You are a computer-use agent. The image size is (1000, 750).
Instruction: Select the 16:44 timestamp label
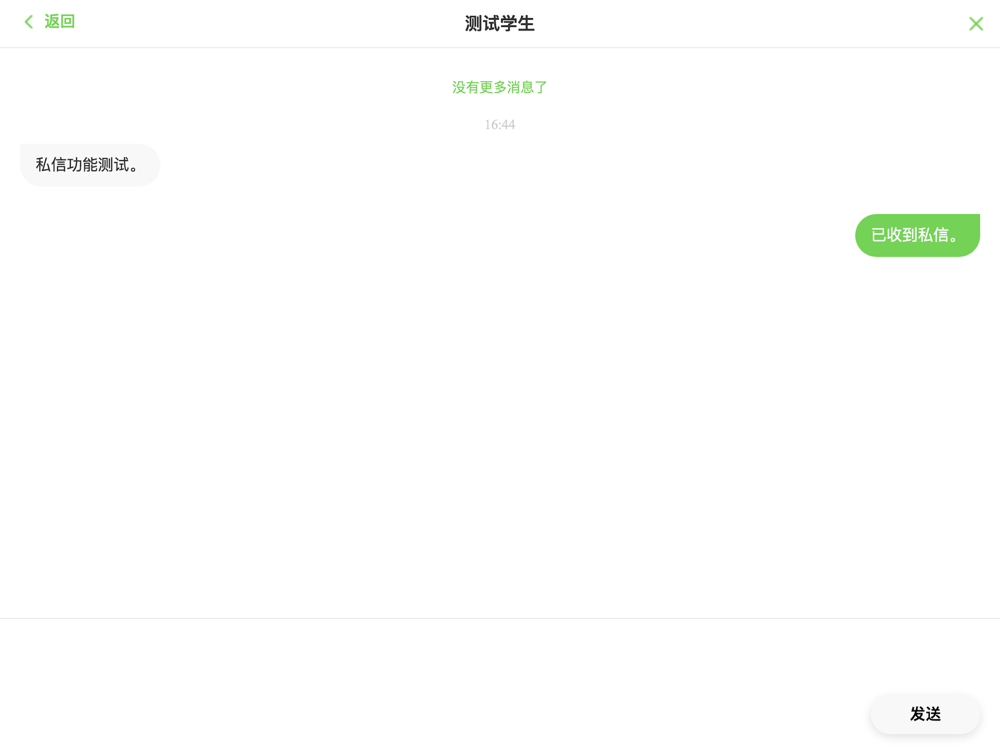click(x=499, y=124)
